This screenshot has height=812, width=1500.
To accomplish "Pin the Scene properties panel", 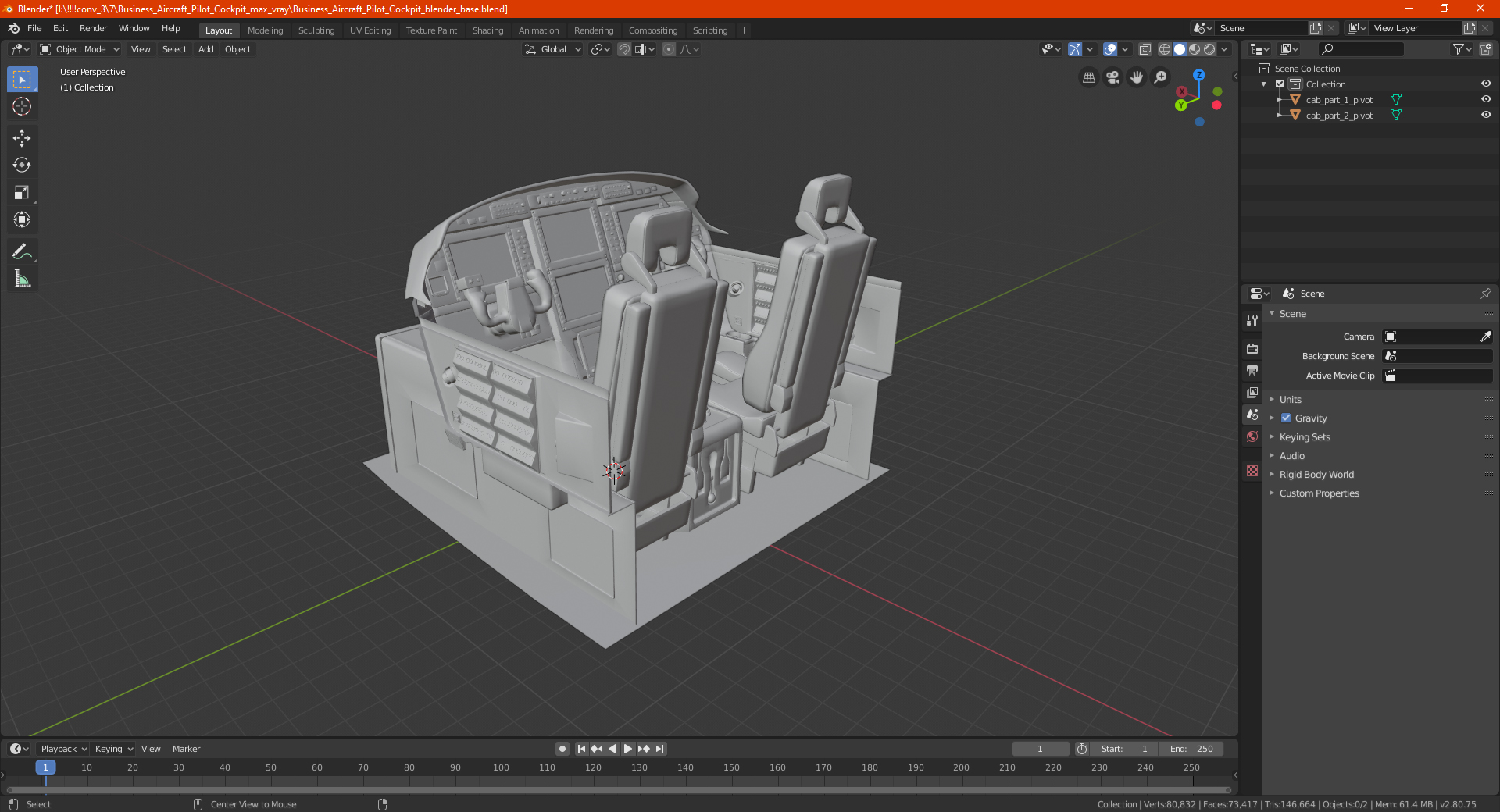I will click(x=1485, y=294).
